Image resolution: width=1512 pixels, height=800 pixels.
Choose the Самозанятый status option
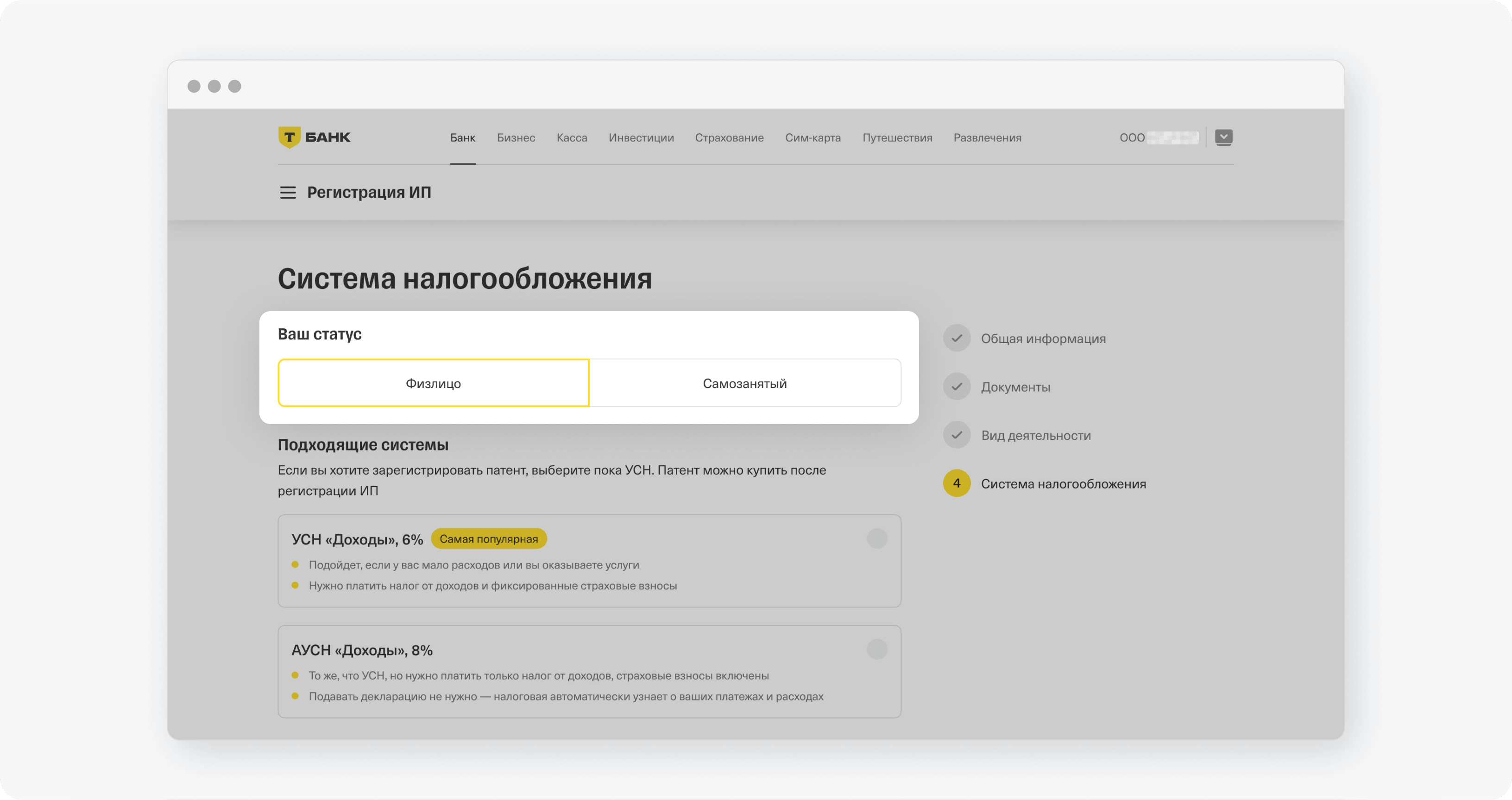[745, 383]
